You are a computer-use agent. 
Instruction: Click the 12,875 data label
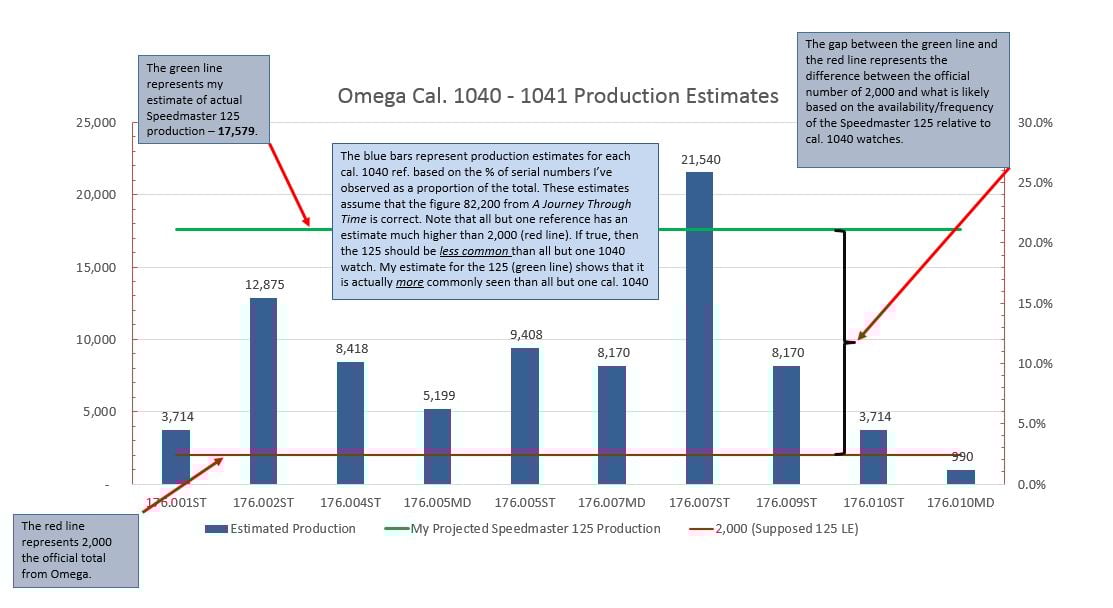(x=264, y=284)
